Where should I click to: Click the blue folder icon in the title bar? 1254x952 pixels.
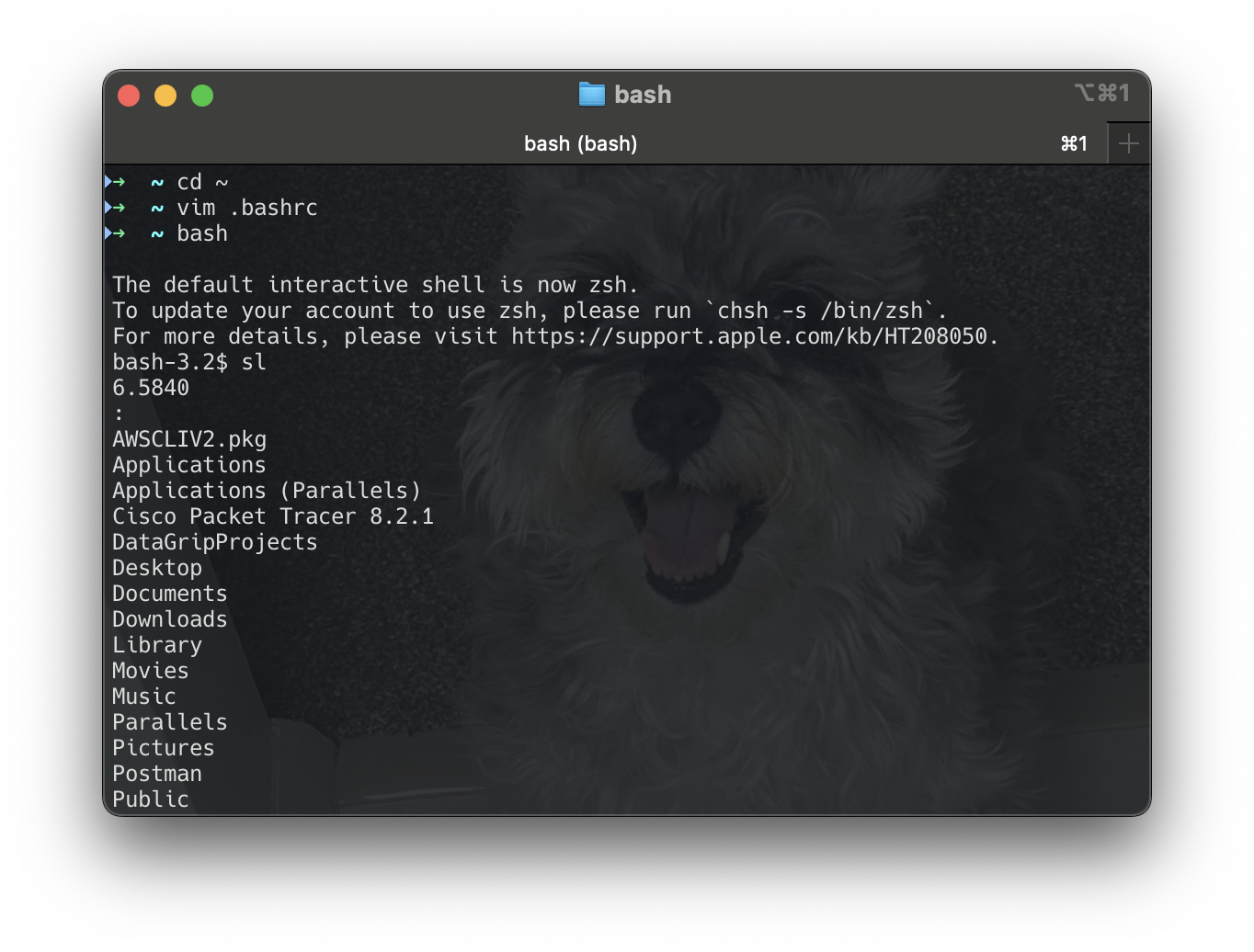click(x=591, y=94)
